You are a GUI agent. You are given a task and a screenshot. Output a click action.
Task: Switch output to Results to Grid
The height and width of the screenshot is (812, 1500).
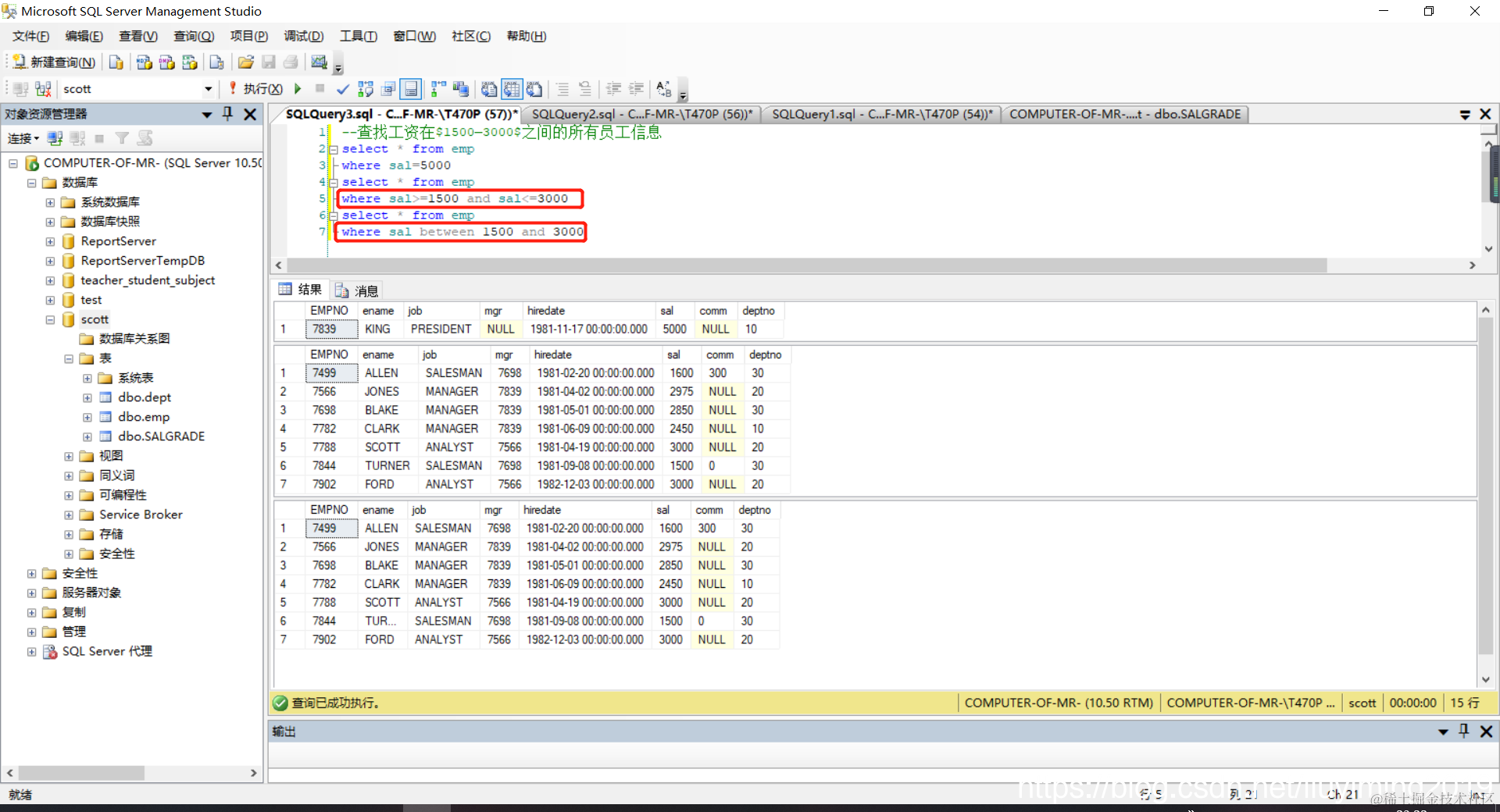click(x=512, y=89)
